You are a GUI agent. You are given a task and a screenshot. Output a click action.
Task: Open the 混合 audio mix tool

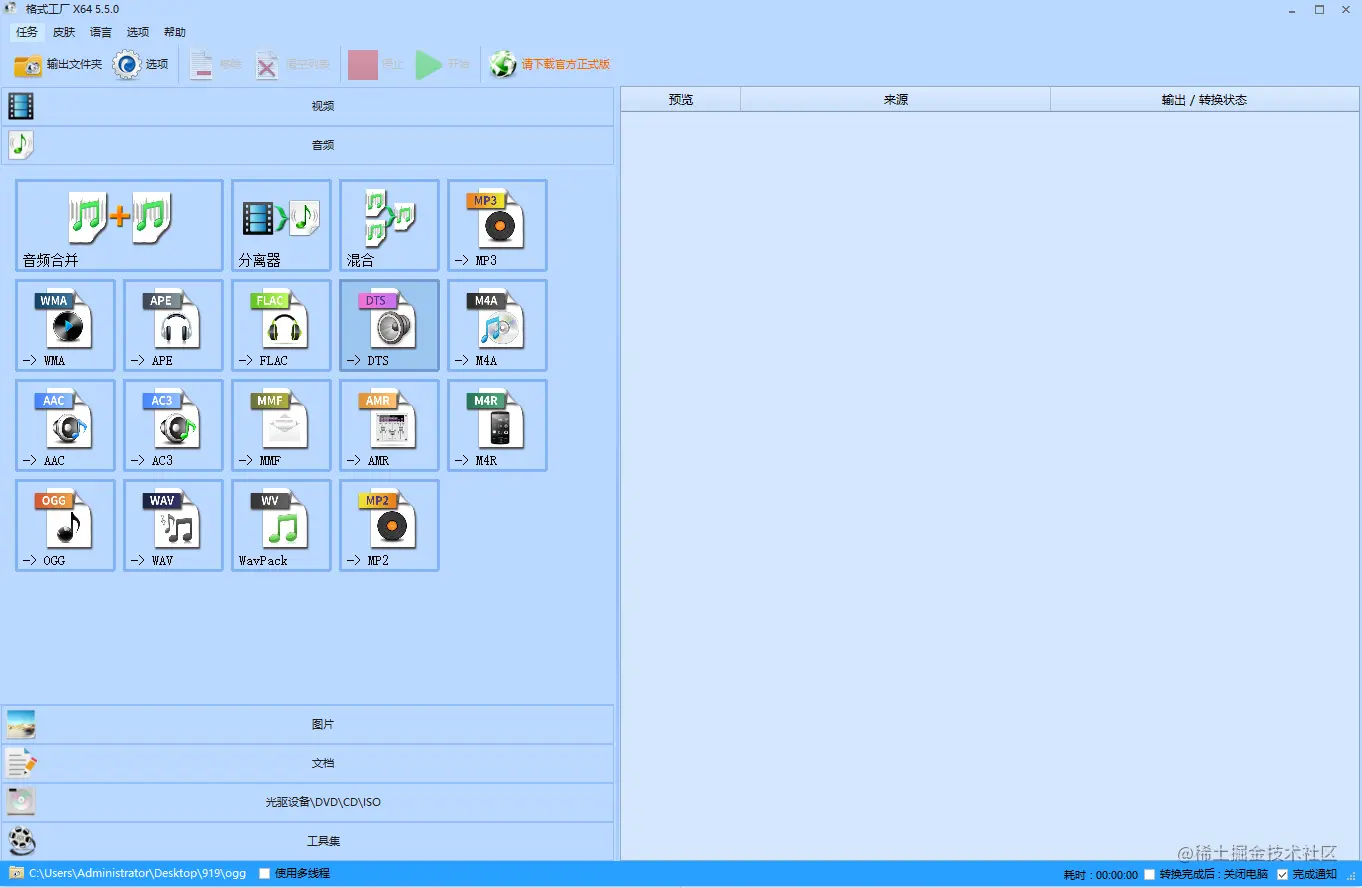389,225
